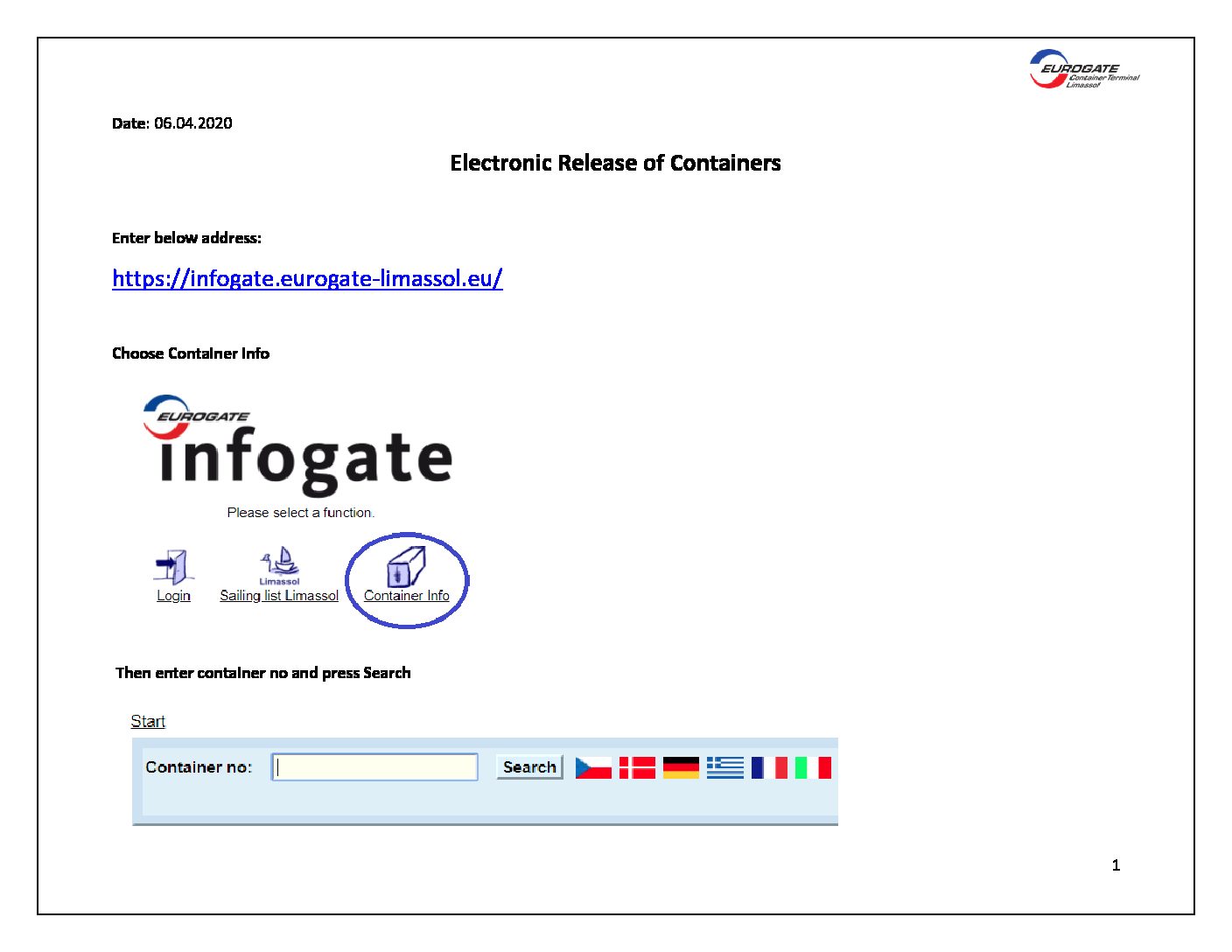Image resolution: width=1232 pixels, height=952 pixels.
Task: Click the 'Electronic Release of Containers' heading
Action: point(615,163)
